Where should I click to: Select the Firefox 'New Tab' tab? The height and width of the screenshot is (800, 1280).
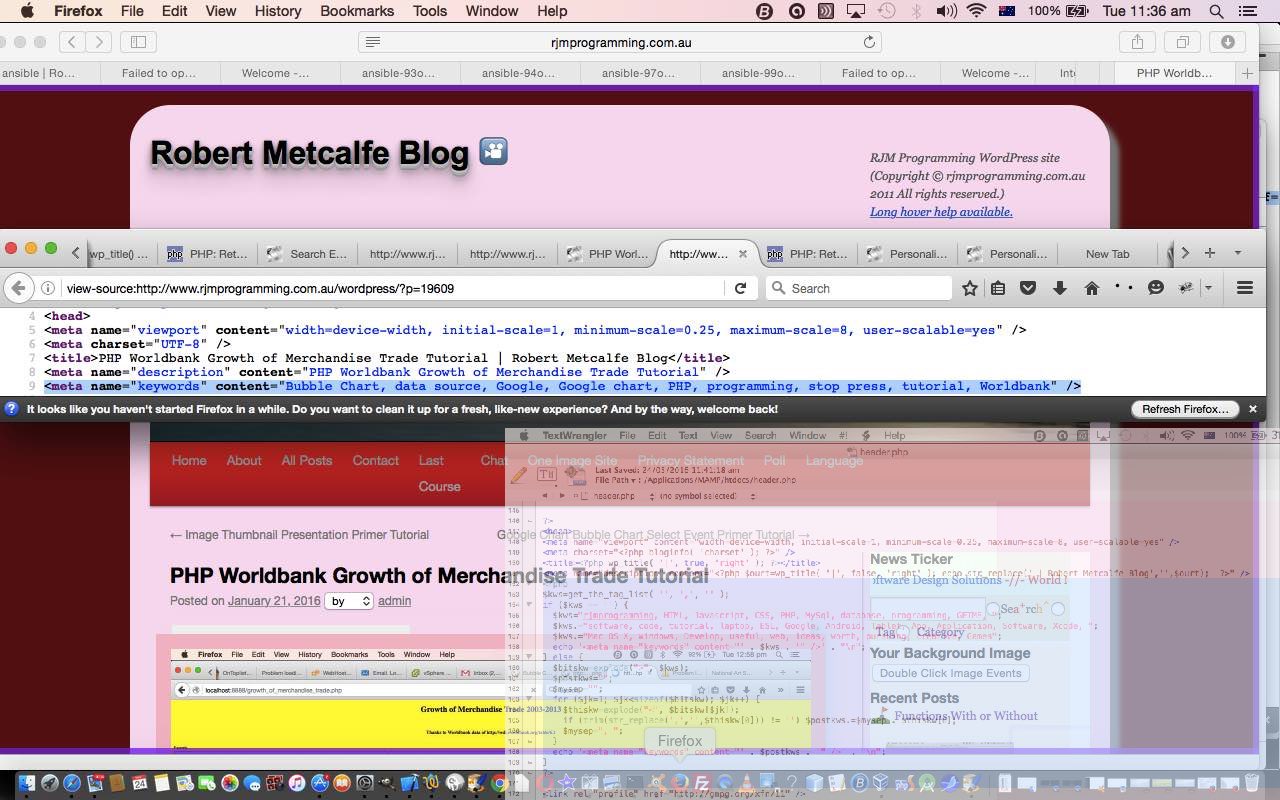click(1106, 254)
